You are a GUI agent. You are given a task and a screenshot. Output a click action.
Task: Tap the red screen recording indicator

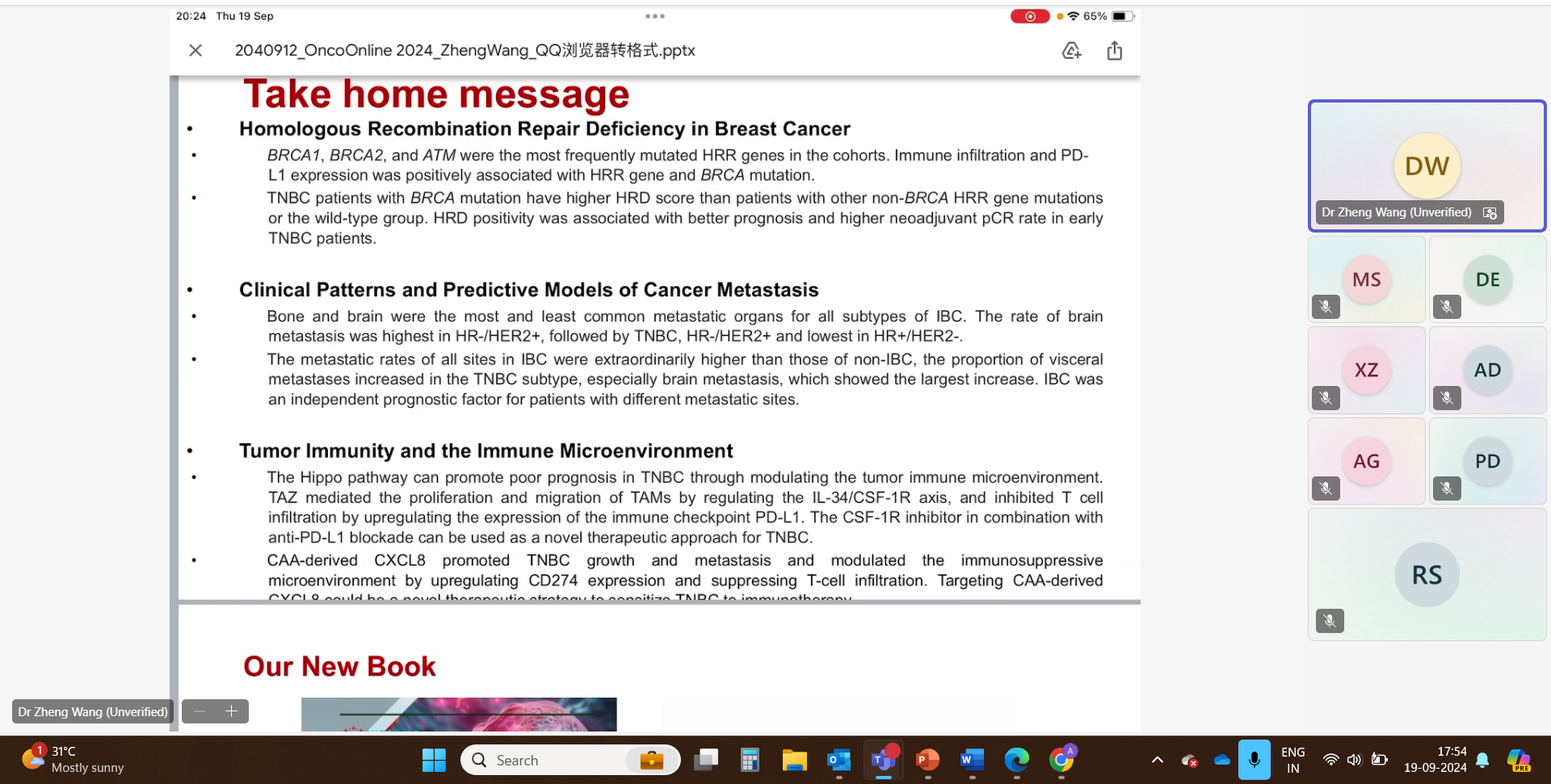click(x=1030, y=16)
